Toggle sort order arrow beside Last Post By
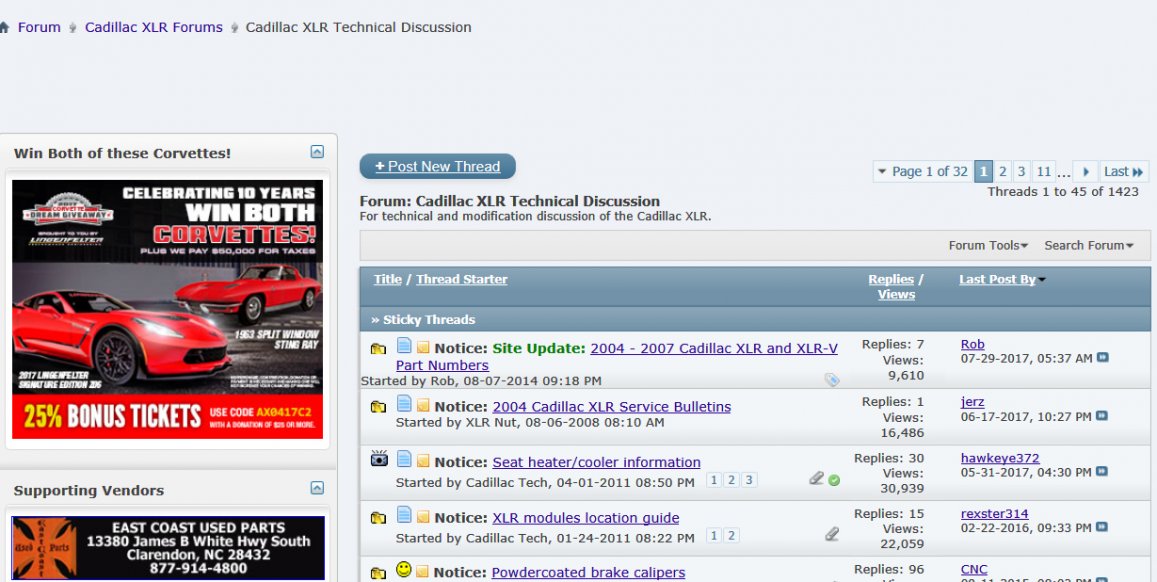This screenshot has height=582, width=1157. (1042, 280)
